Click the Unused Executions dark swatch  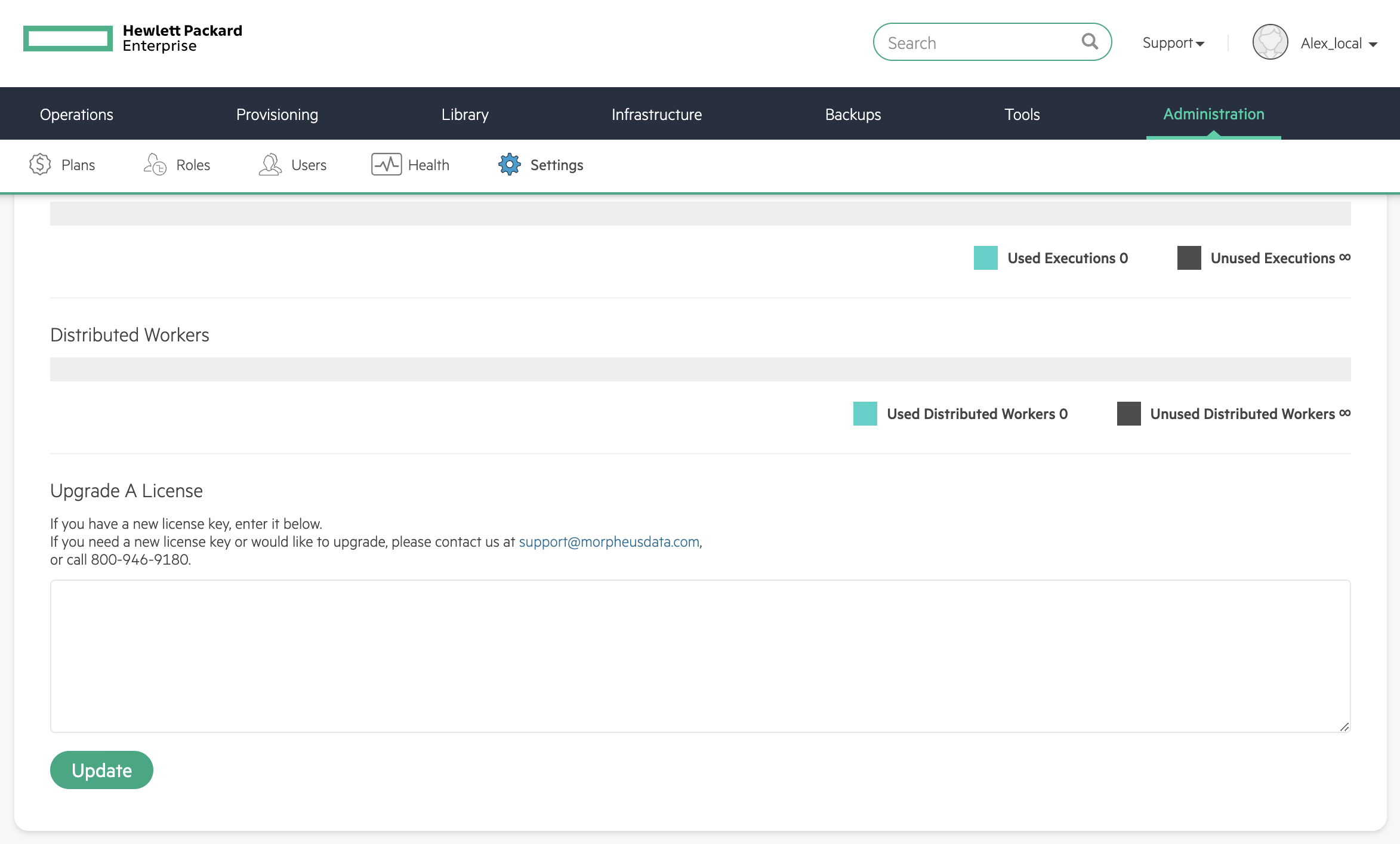point(1189,258)
